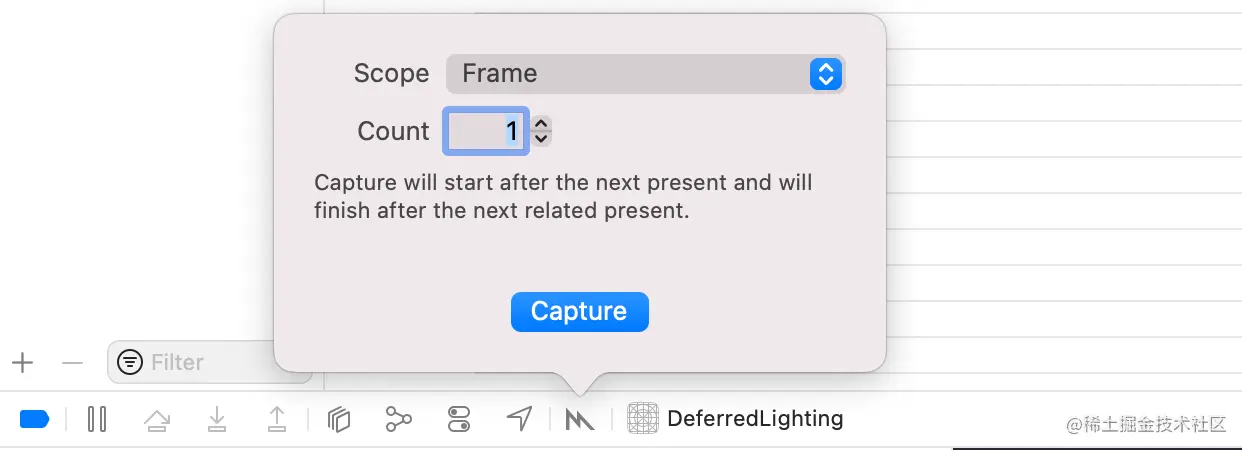Click the plus add button
The height and width of the screenshot is (450, 1242).
(x=22, y=362)
